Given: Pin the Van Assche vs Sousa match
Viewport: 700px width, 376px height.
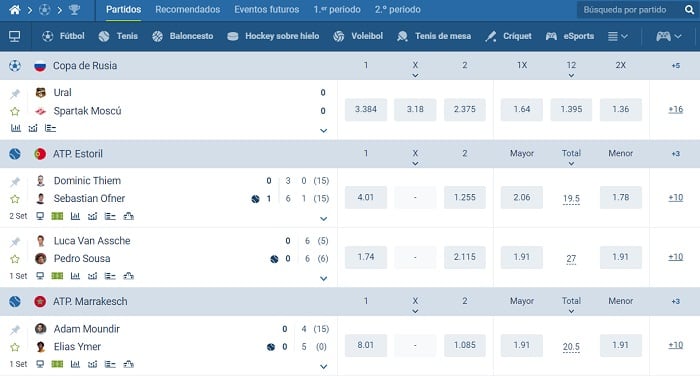Looking at the screenshot, I should [15, 242].
